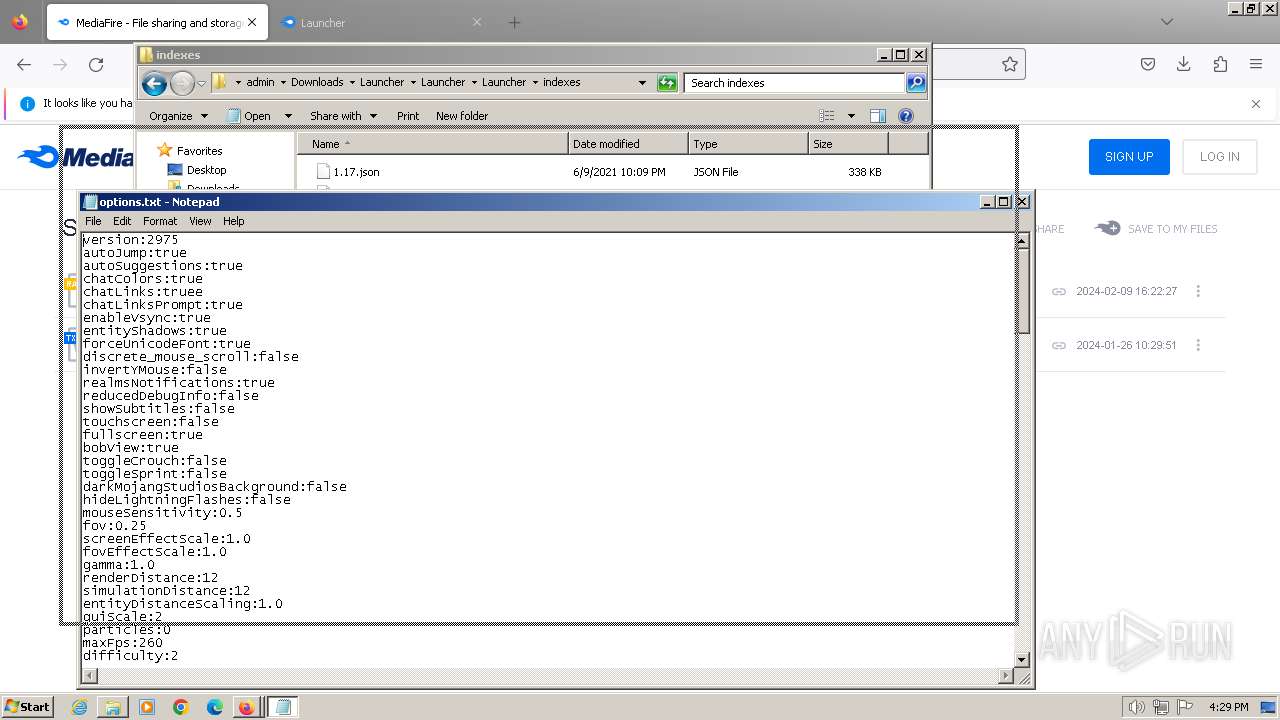Bookmark this page with star icon
Image resolution: width=1280 pixels, height=720 pixels.
point(1010,64)
